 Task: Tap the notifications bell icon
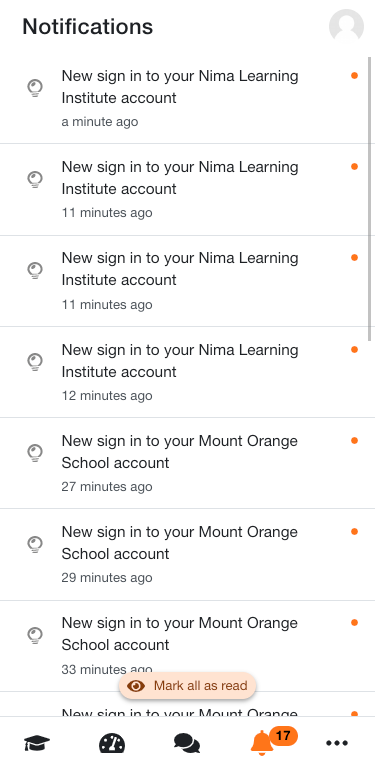coord(262,743)
